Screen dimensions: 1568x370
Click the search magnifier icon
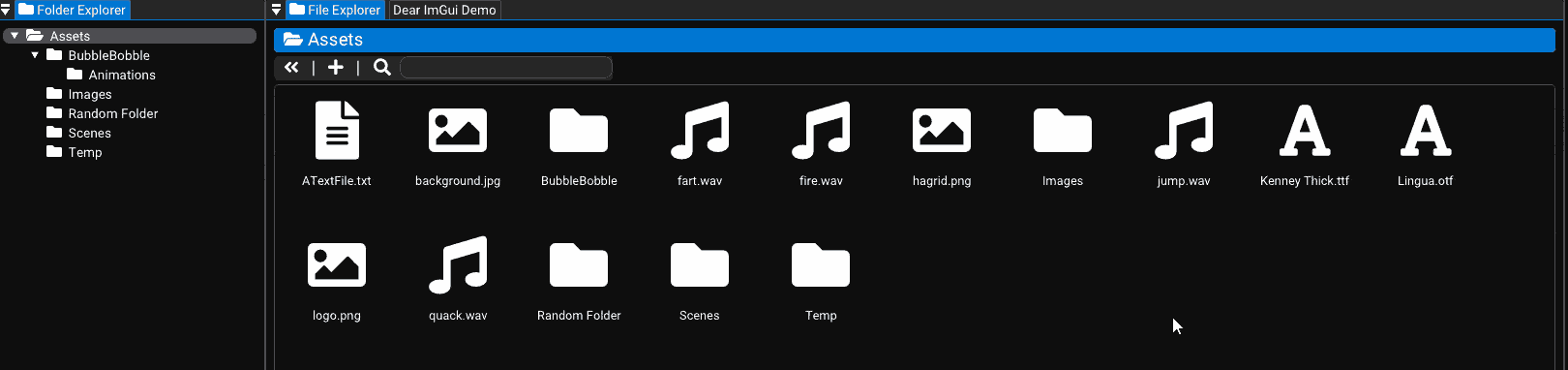coord(382,67)
